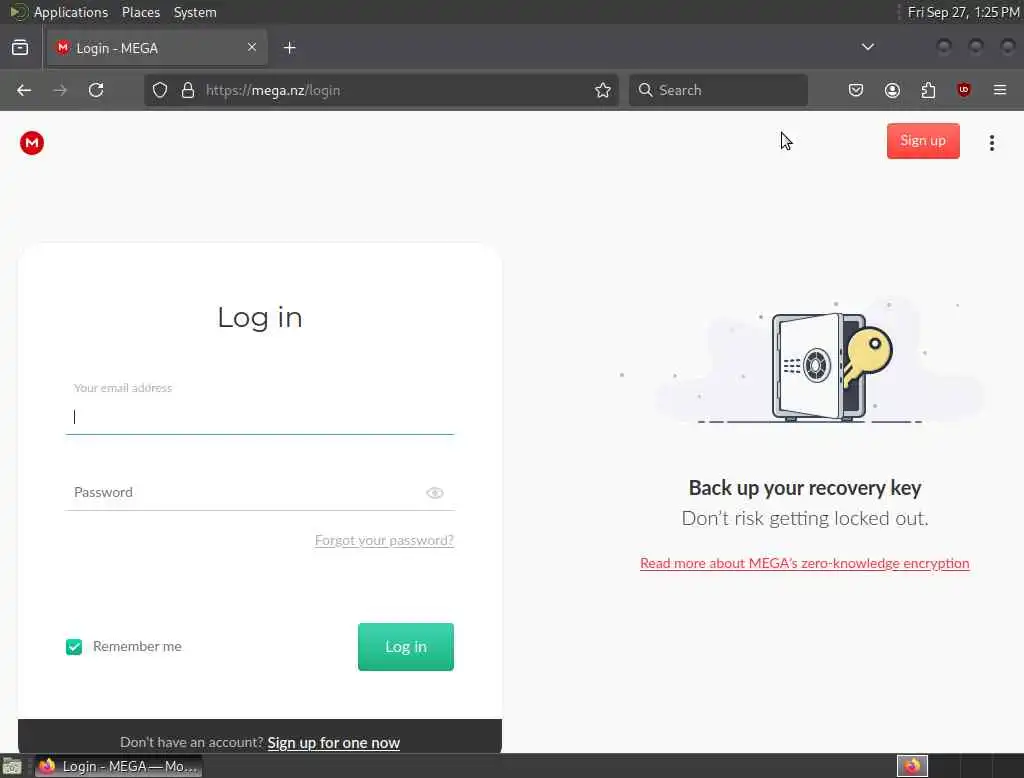The height and width of the screenshot is (778, 1024).
Task: Open the Firefox account icon
Action: pyautogui.click(x=892, y=90)
